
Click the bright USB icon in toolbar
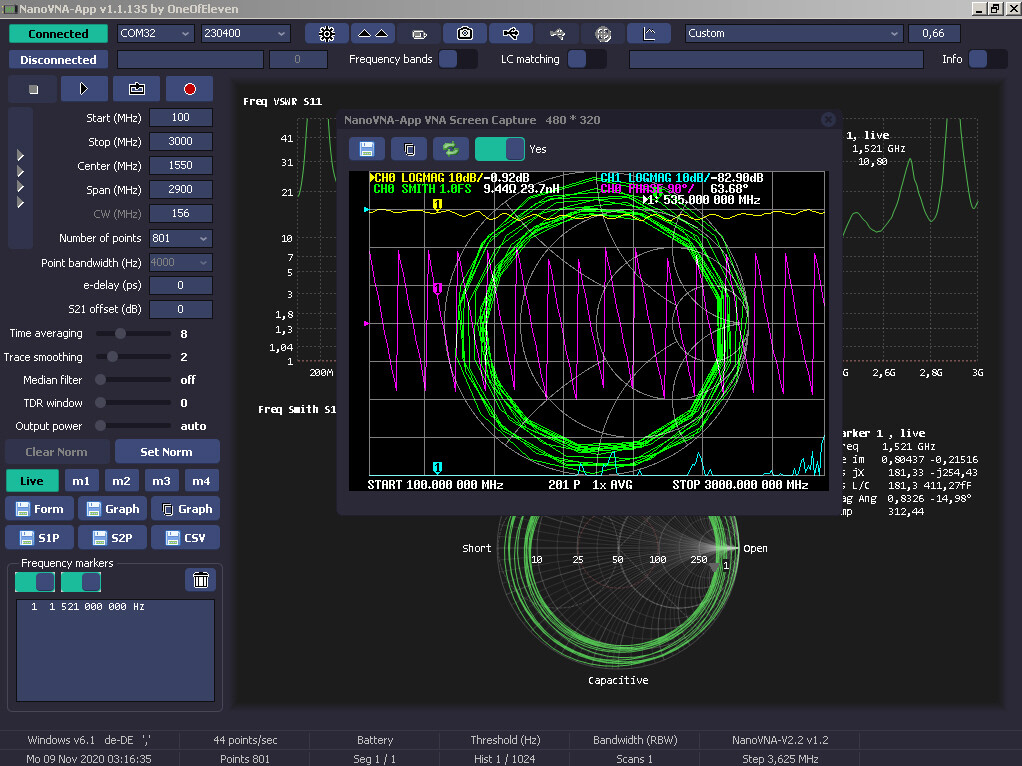point(511,33)
